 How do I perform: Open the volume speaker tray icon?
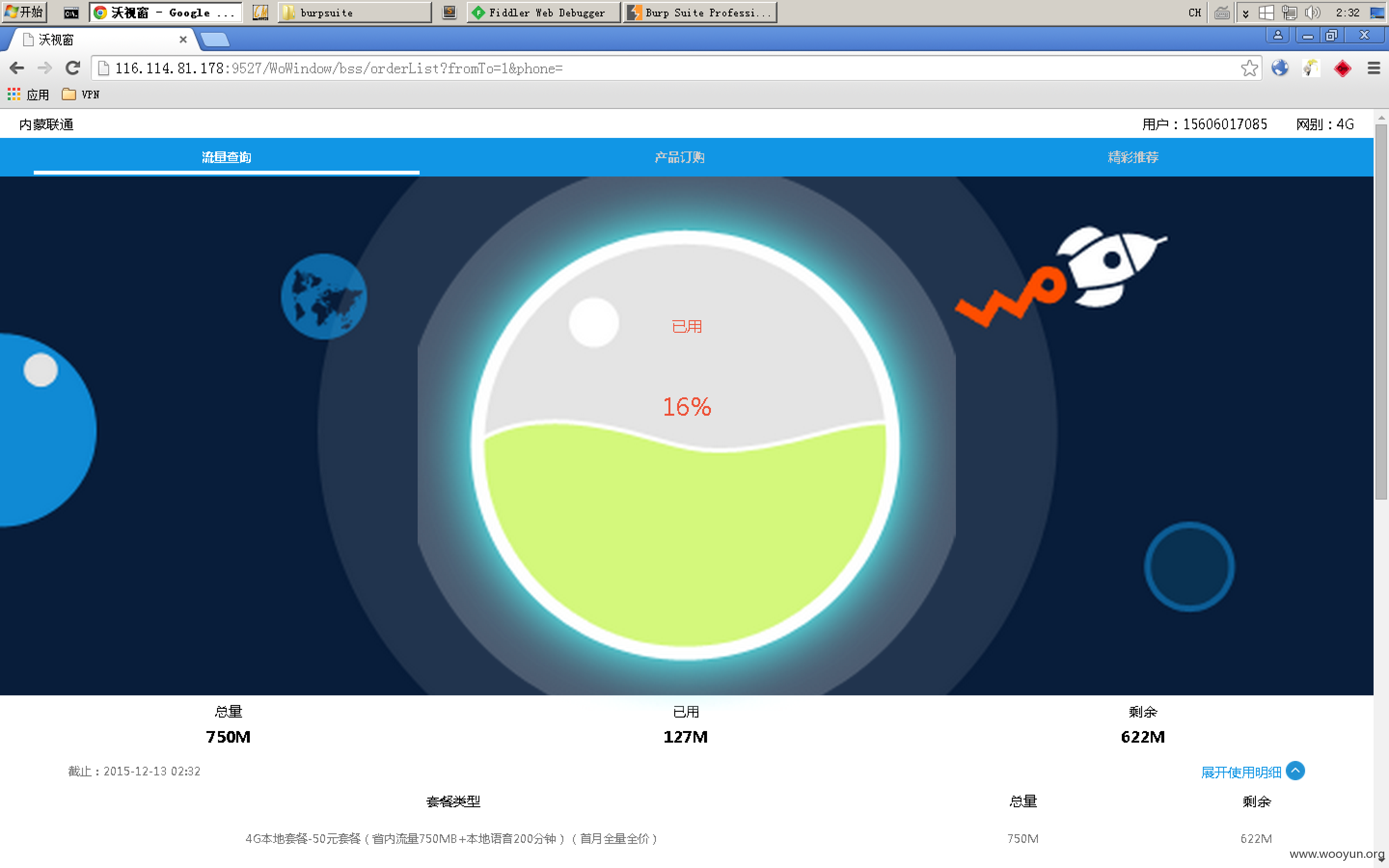1312,12
